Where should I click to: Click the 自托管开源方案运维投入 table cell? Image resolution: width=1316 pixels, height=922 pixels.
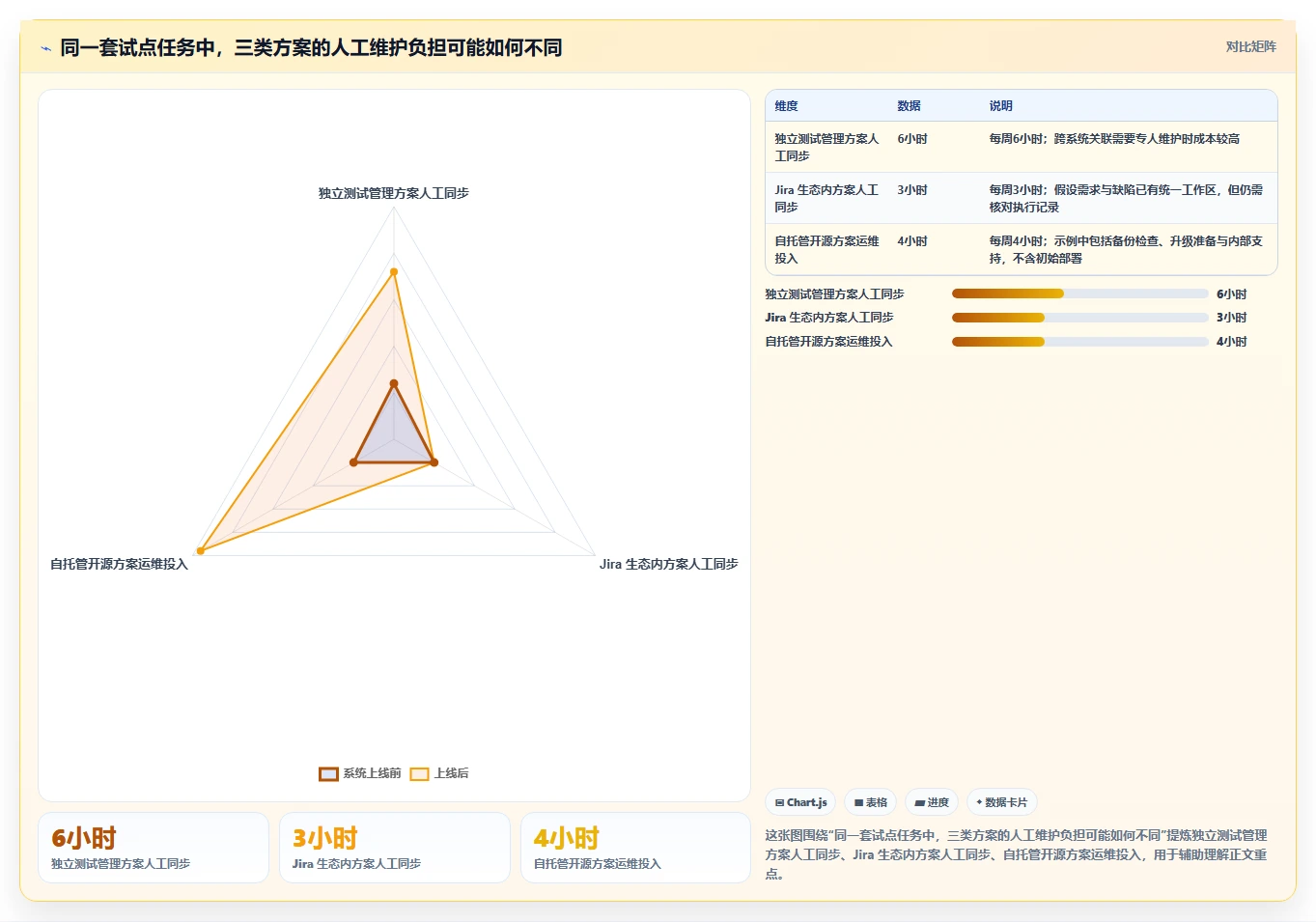[826, 249]
